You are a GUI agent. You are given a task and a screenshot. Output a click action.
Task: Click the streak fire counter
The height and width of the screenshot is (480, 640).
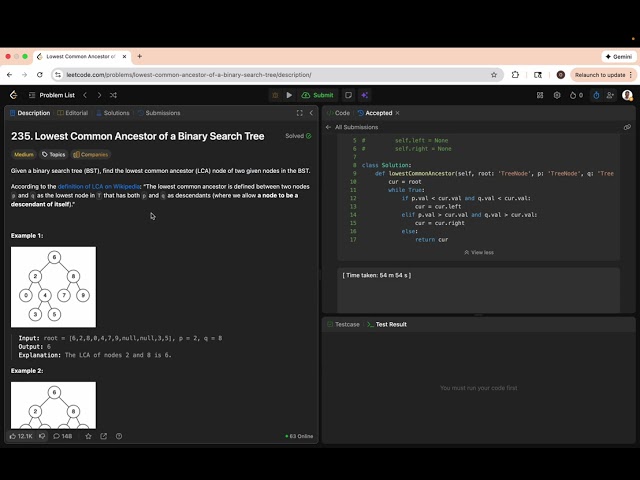click(575, 95)
